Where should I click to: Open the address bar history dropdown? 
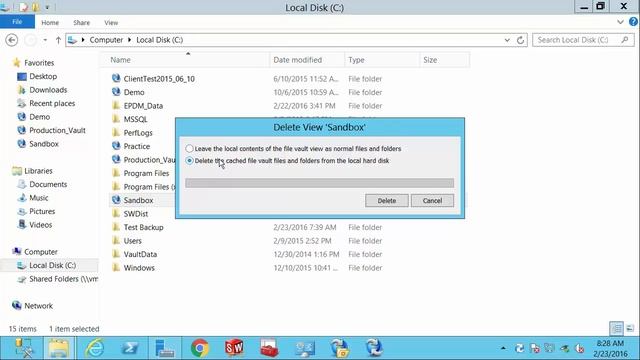pos(507,40)
